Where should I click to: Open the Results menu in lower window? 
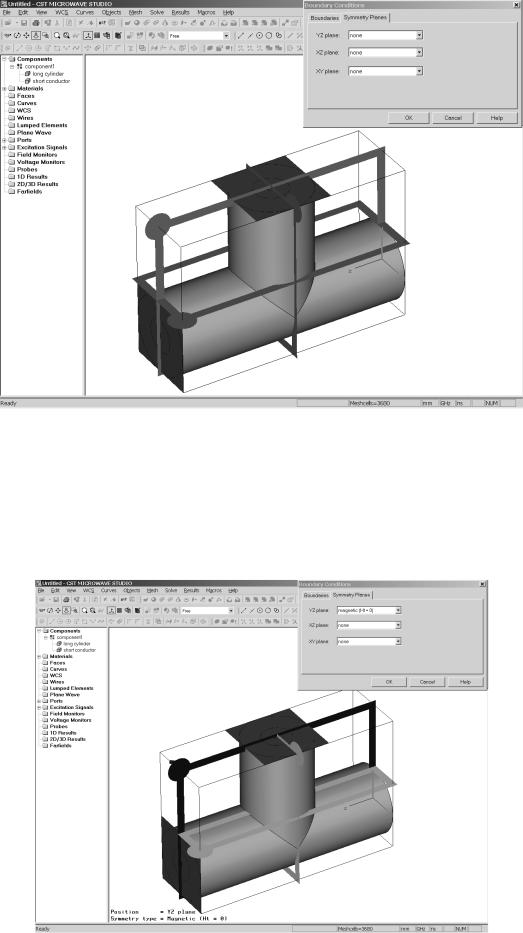[192, 590]
